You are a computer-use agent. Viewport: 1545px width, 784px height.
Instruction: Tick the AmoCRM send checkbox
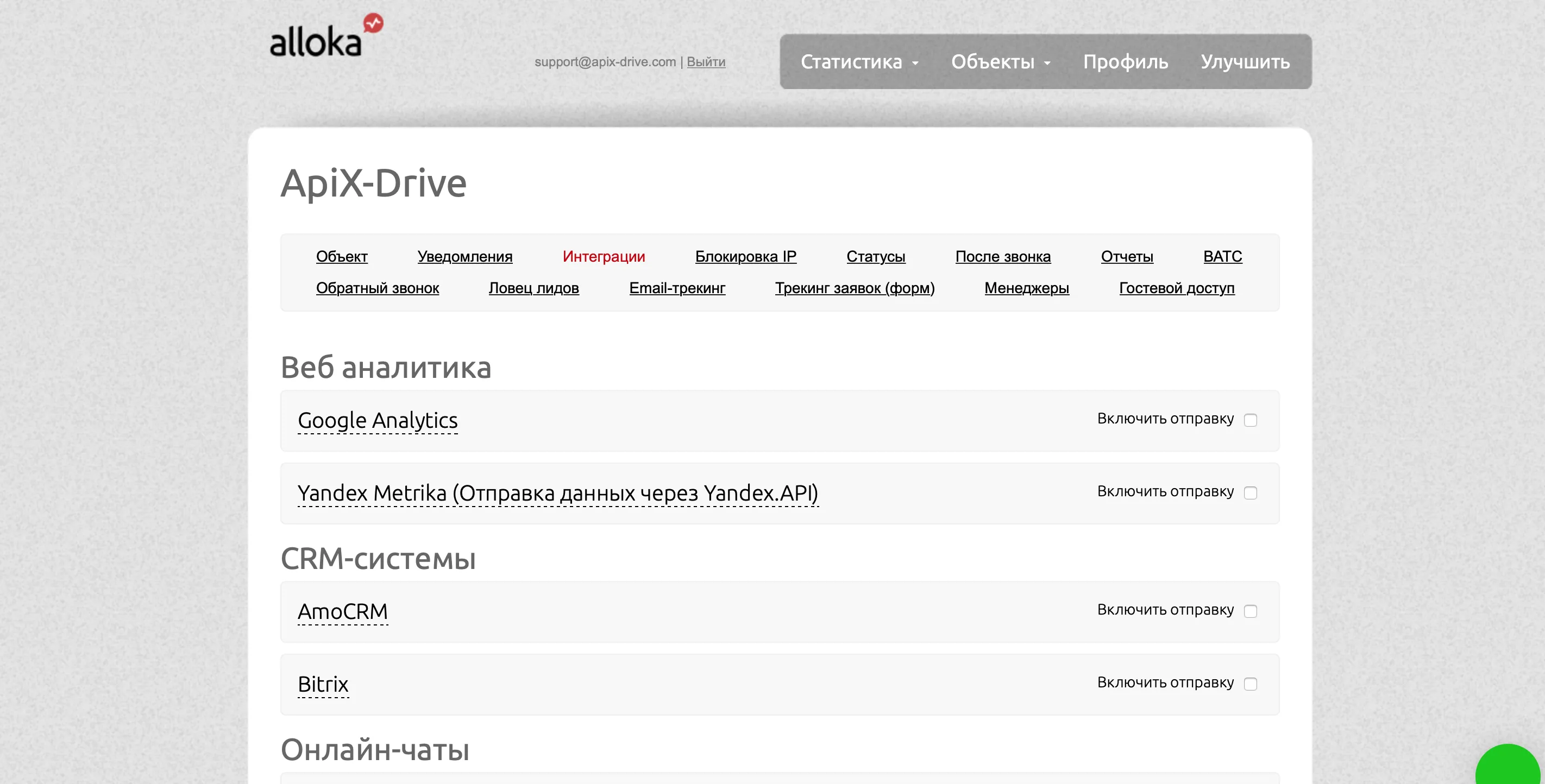point(1250,611)
